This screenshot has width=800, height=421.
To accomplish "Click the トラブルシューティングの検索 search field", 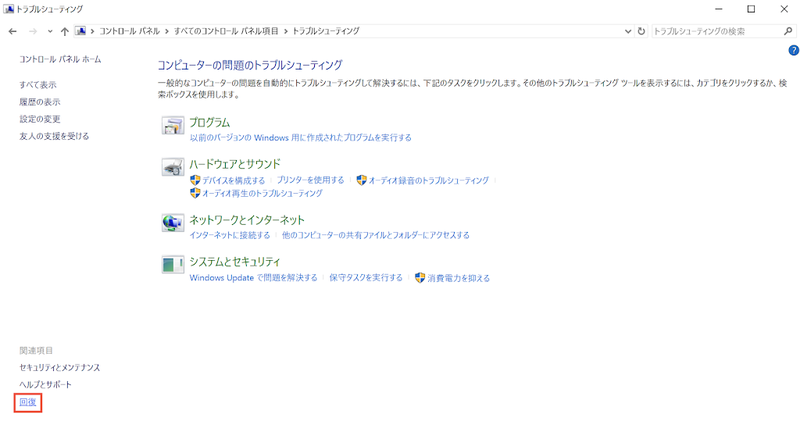I will (715, 31).
